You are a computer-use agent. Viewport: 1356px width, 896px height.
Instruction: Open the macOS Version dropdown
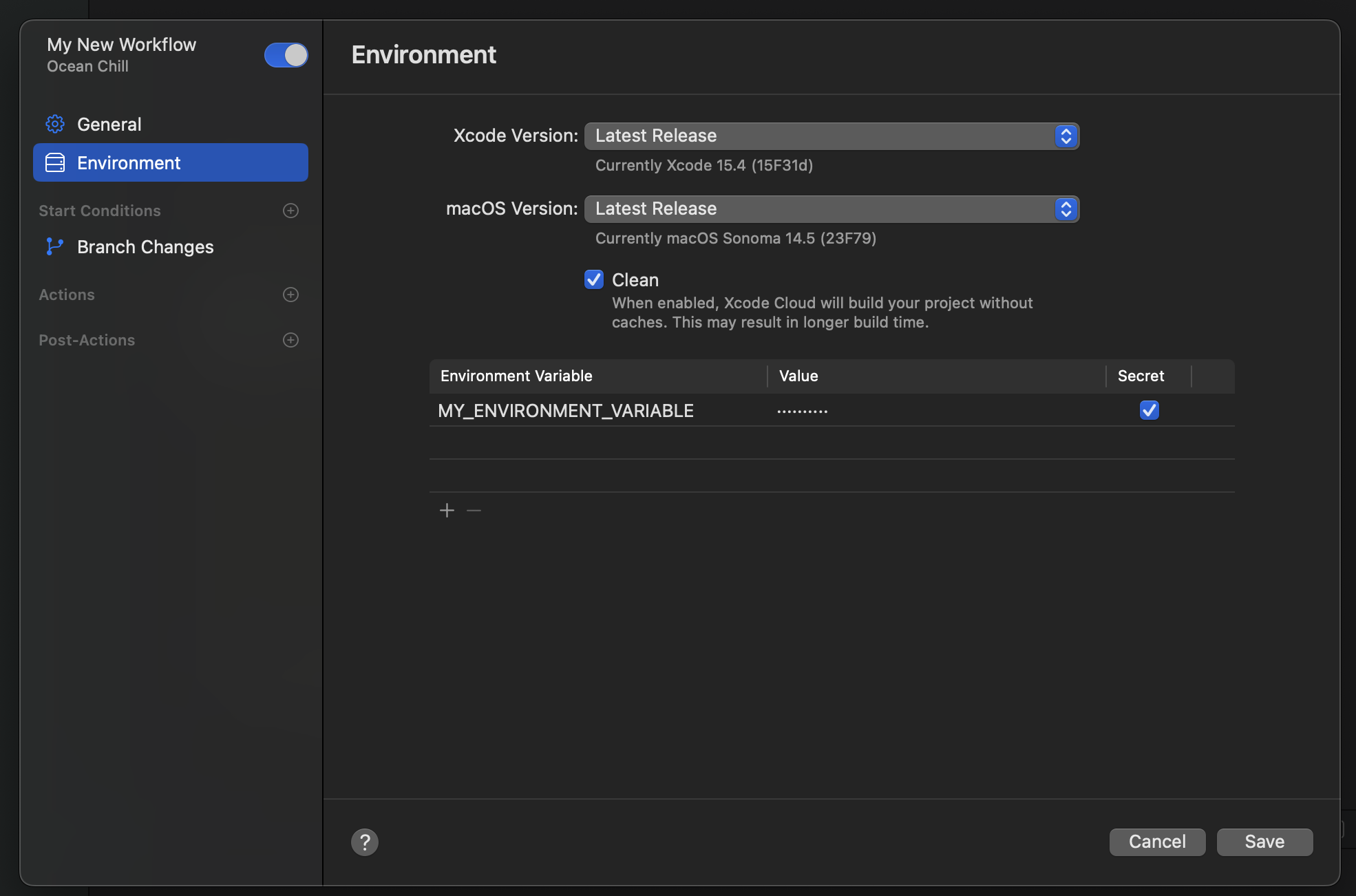(831, 209)
